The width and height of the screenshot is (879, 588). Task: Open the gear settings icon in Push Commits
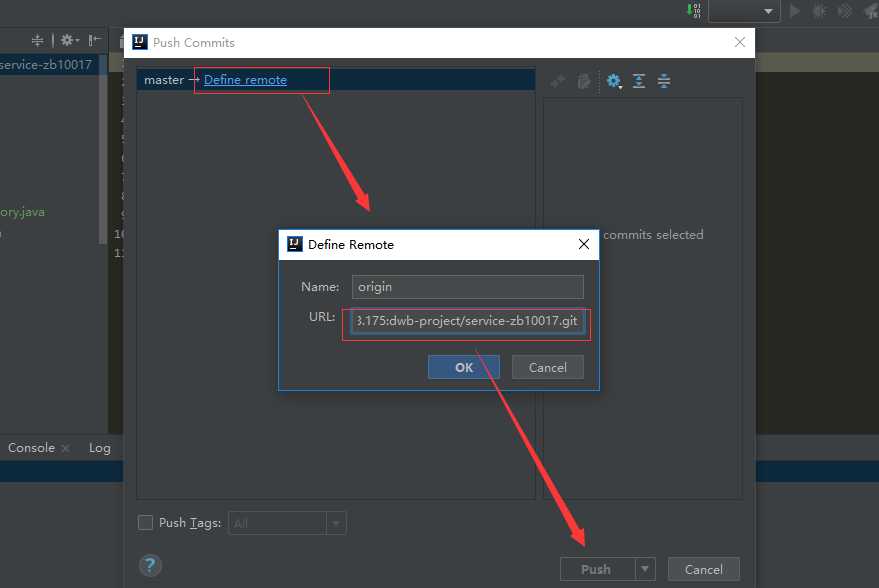click(614, 81)
